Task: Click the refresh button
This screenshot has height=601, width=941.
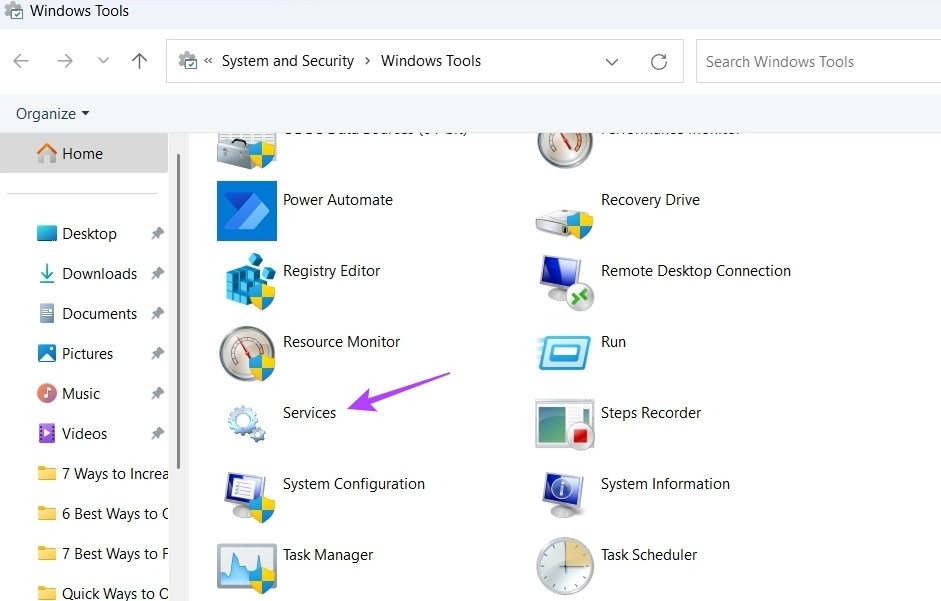Action: [659, 61]
